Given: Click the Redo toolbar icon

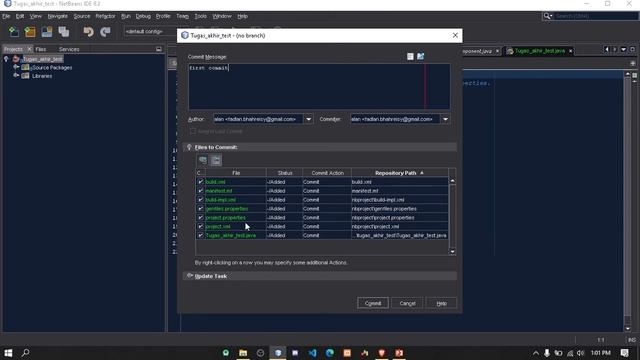Looking at the screenshot, I should click(x=105, y=31).
